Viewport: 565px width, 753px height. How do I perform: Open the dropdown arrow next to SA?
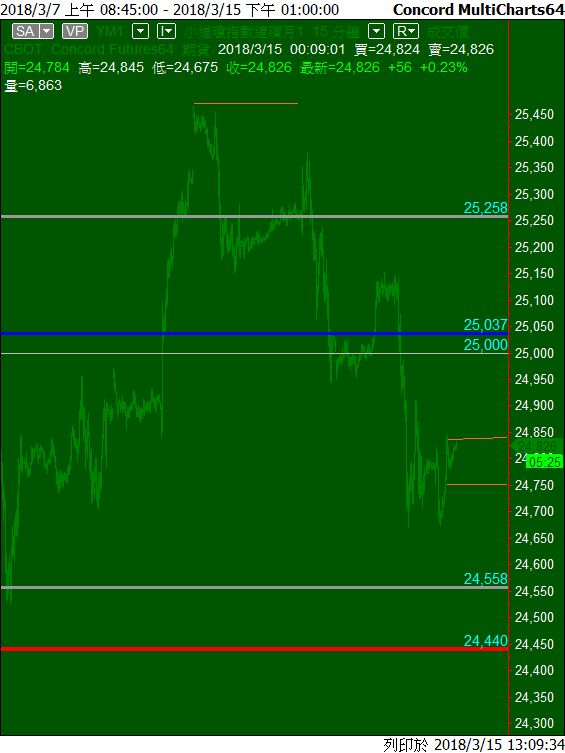[x=46, y=32]
